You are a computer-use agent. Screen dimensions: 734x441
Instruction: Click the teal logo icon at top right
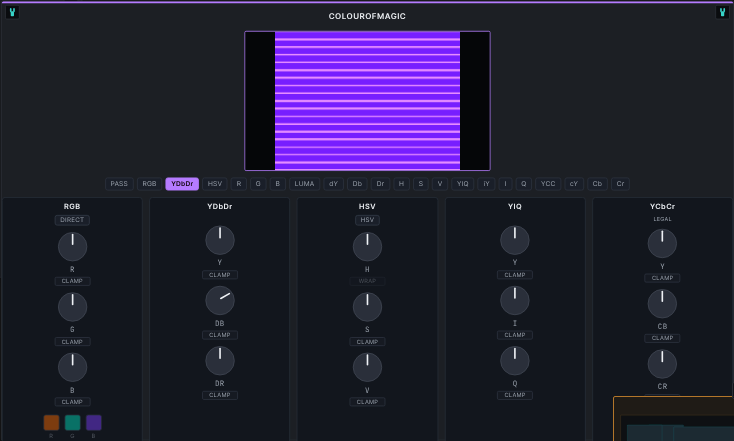pyautogui.click(x=722, y=13)
